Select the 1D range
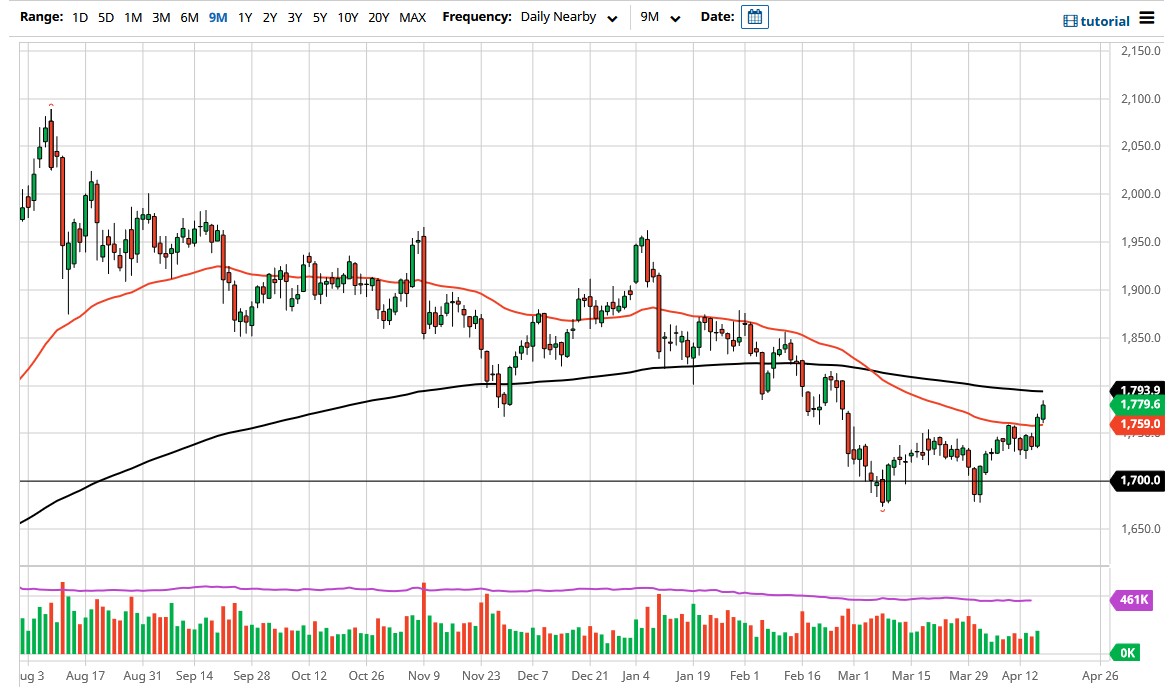Image resolution: width=1175 pixels, height=697 pixels. tap(80, 17)
